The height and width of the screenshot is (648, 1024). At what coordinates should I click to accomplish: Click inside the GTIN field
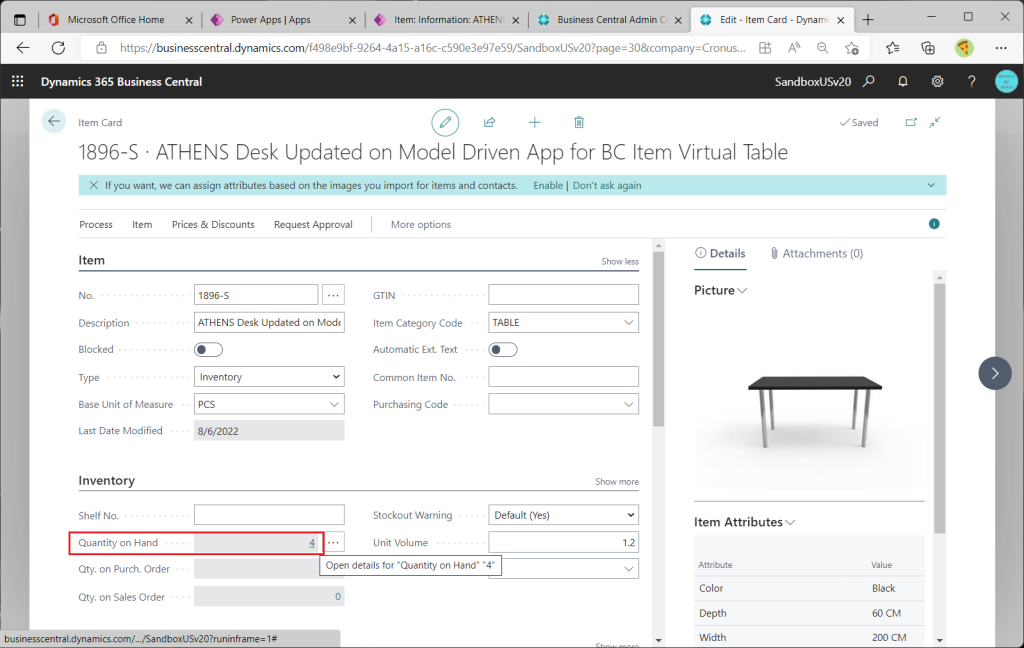click(x=564, y=295)
